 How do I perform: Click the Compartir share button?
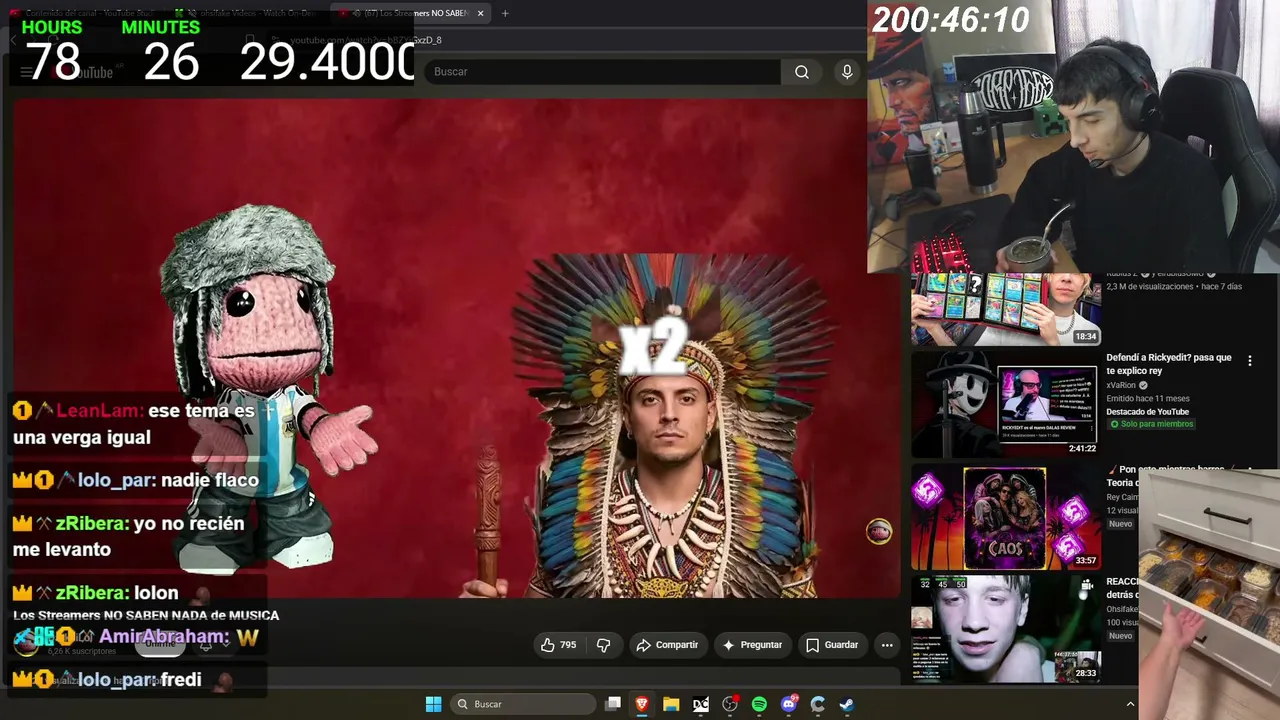[x=667, y=645]
